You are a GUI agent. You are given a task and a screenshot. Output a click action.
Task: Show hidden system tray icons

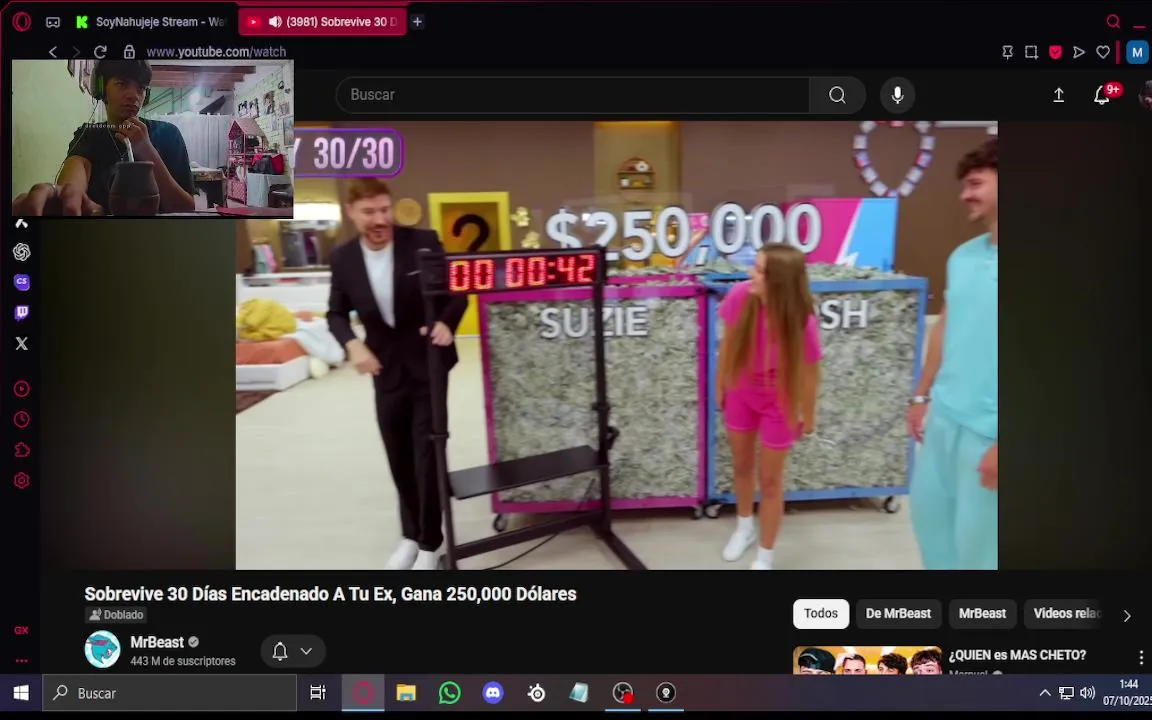point(1044,693)
